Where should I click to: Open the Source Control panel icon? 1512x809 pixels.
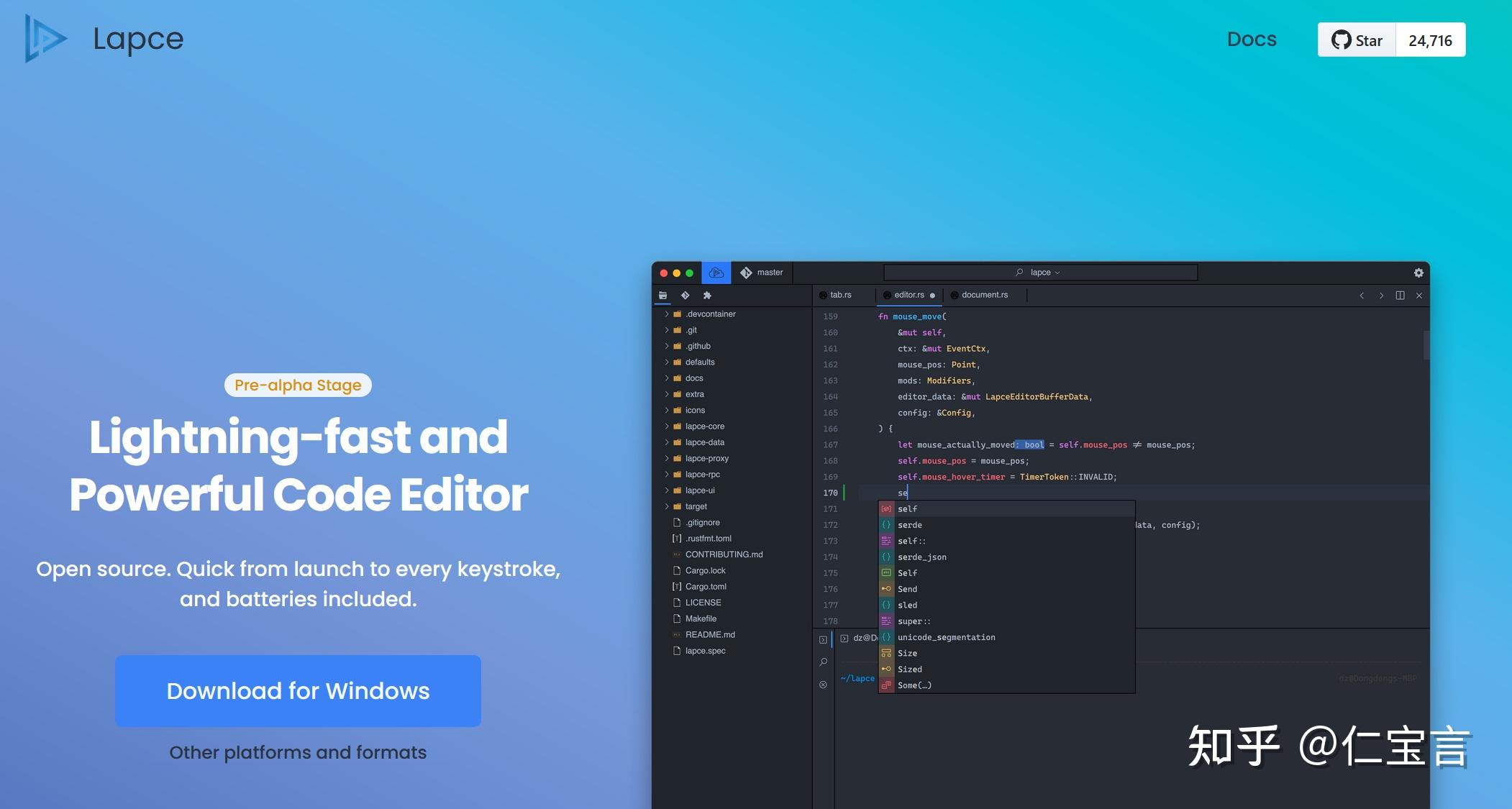(685, 296)
